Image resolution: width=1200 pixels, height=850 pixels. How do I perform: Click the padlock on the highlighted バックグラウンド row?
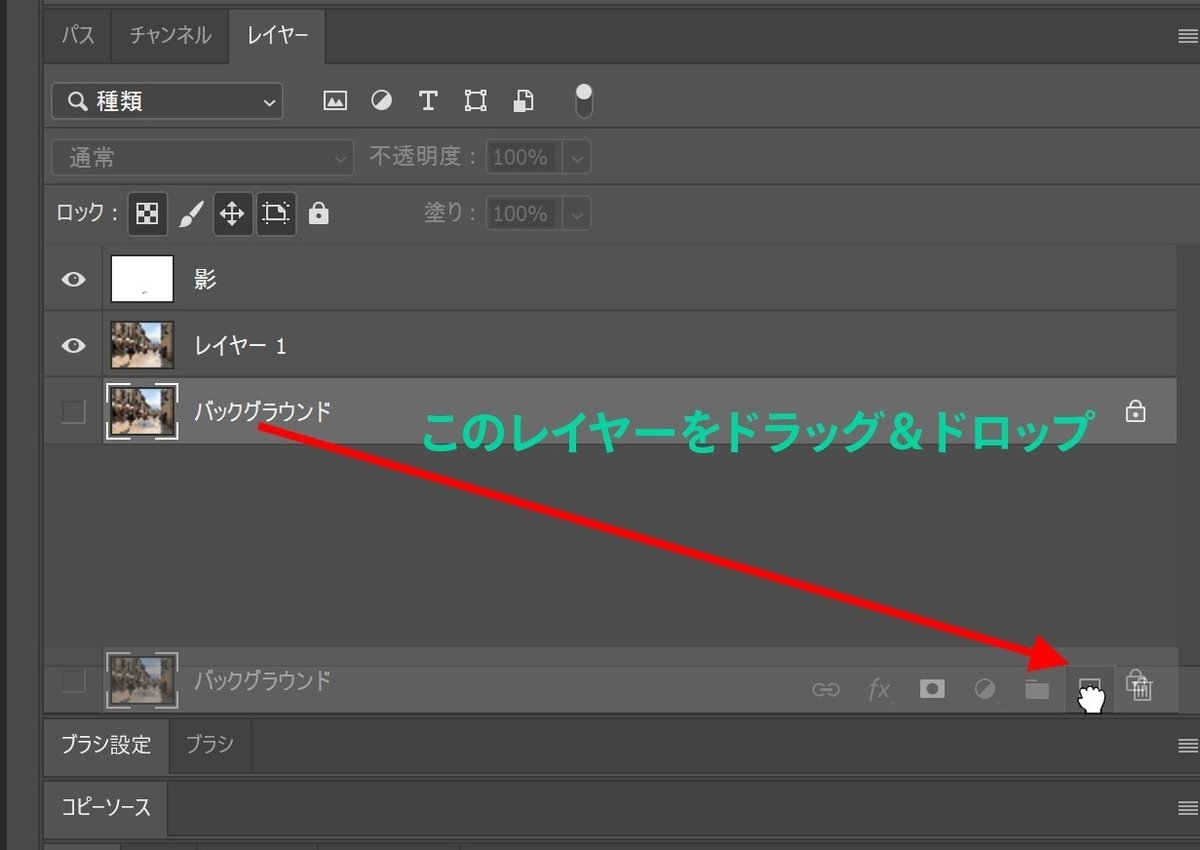point(1135,410)
